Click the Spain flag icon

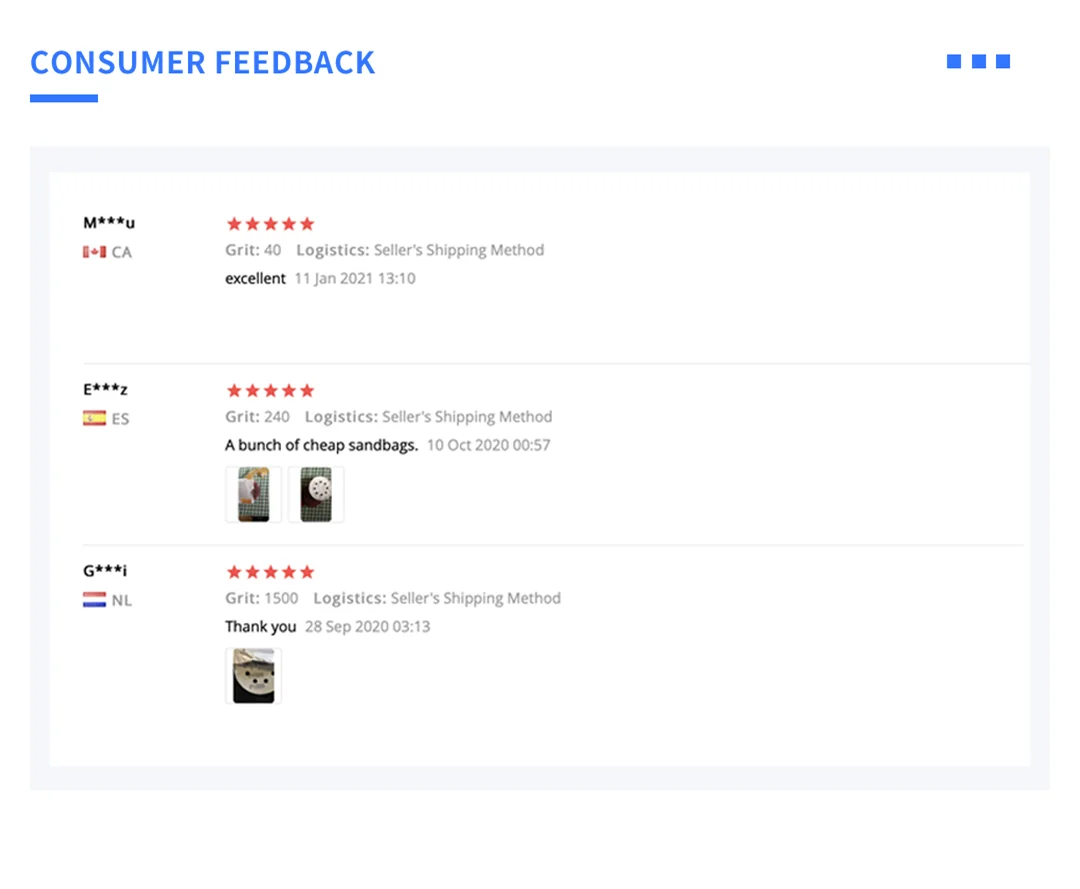click(94, 418)
